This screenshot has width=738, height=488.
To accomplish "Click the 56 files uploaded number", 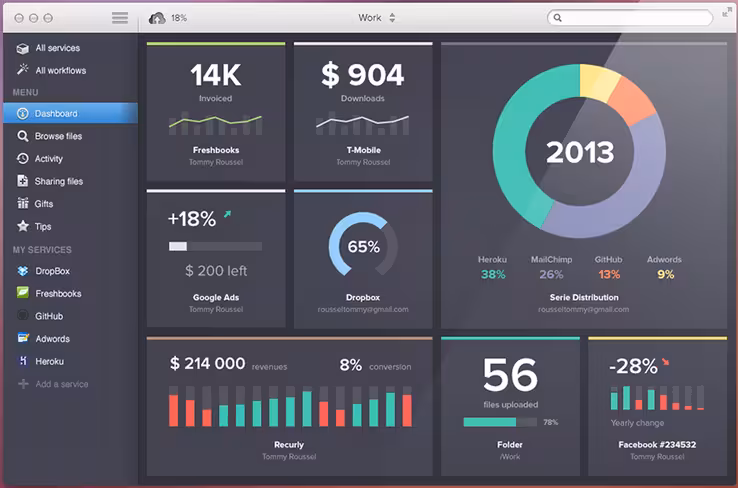I will coord(510,375).
